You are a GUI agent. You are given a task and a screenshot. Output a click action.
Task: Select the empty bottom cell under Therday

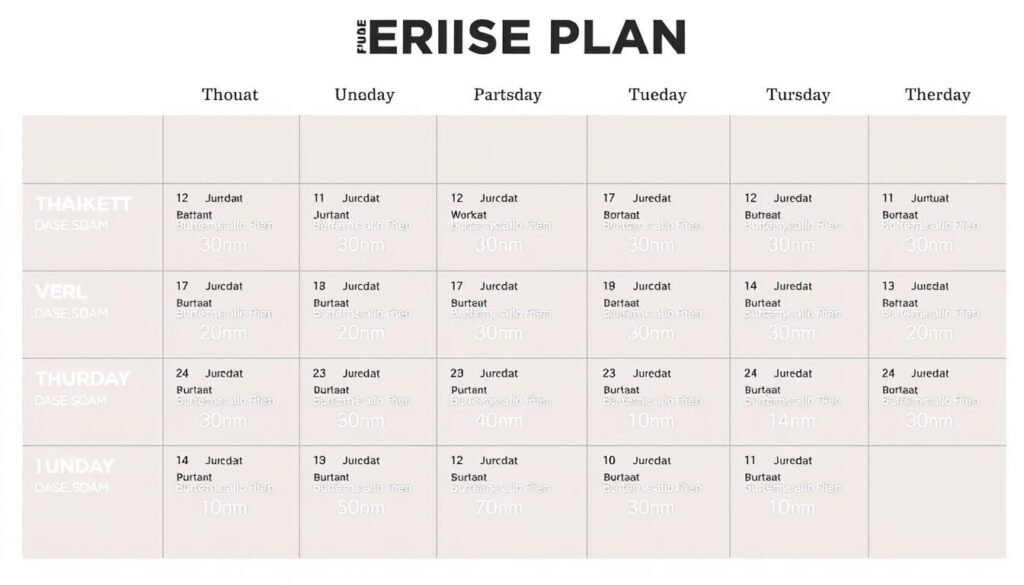pos(937,501)
